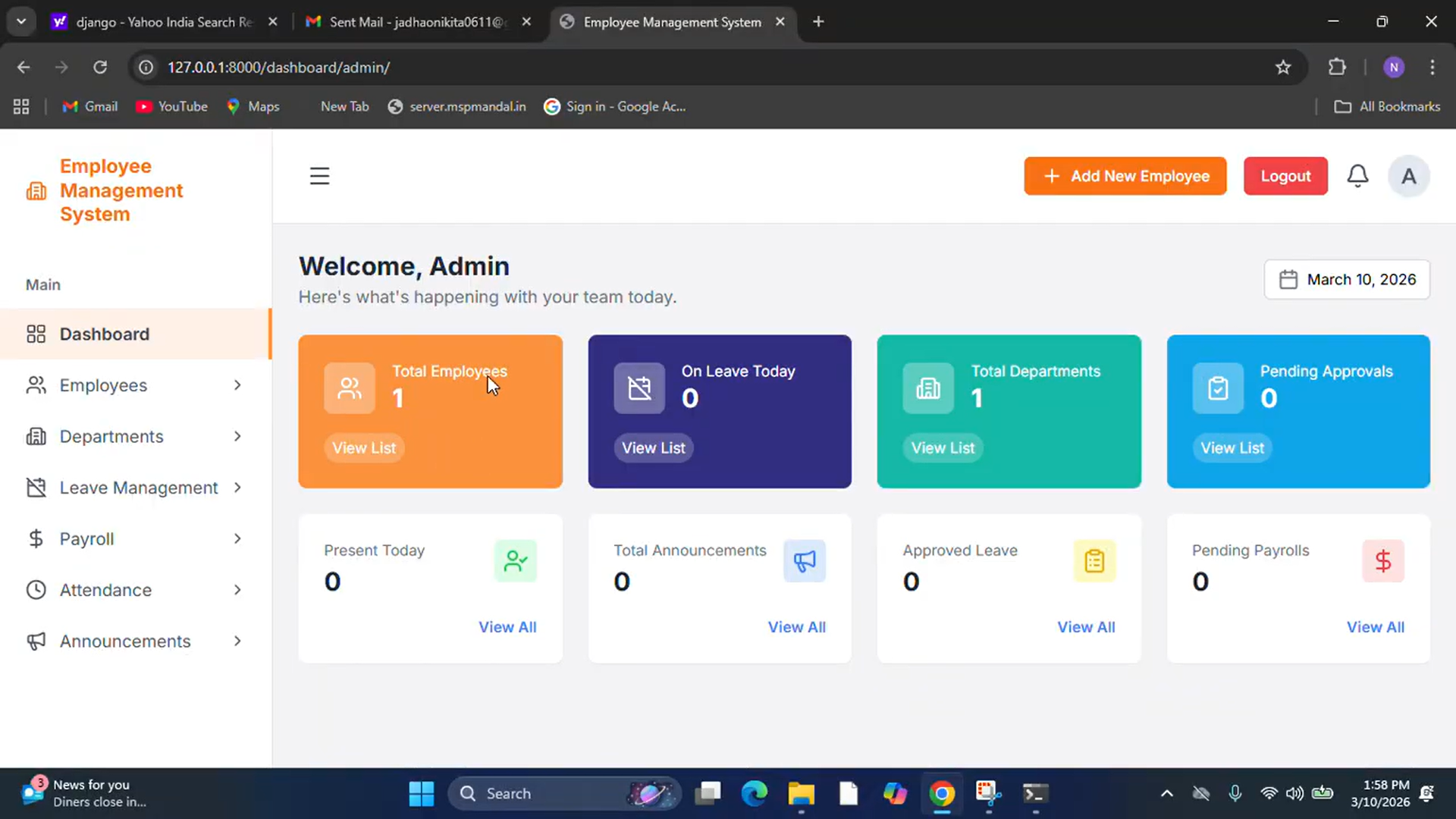The image size is (1456, 819).
Task: Click the Employee Management System logo icon
Action: (36, 191)
